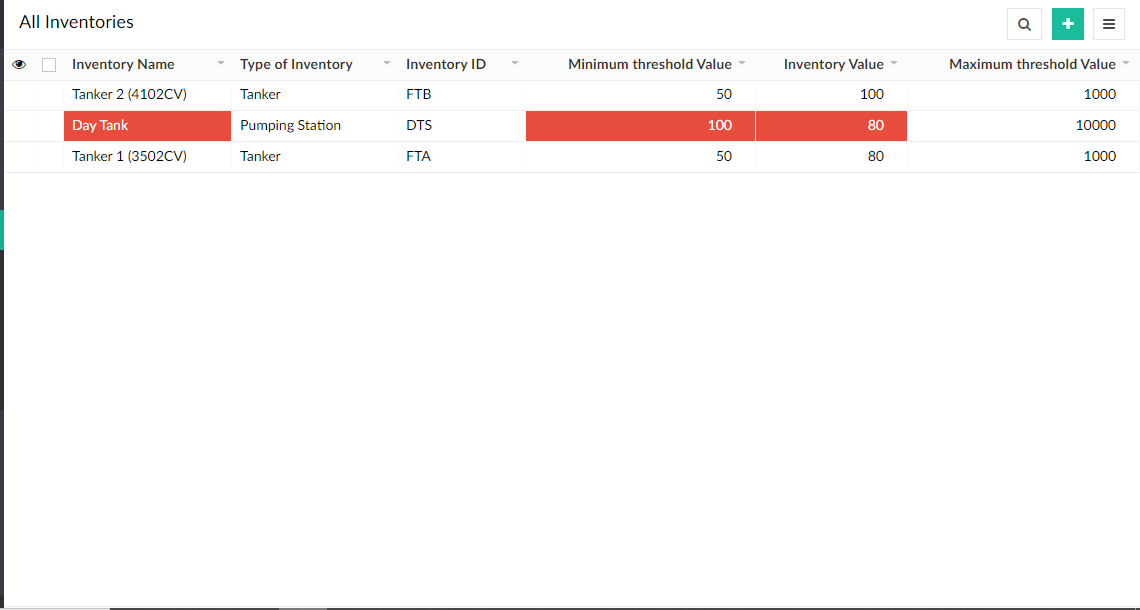Click the red highlighted value 80 cell
This screenshot has width=1140, height=610.
coord(875,126)
